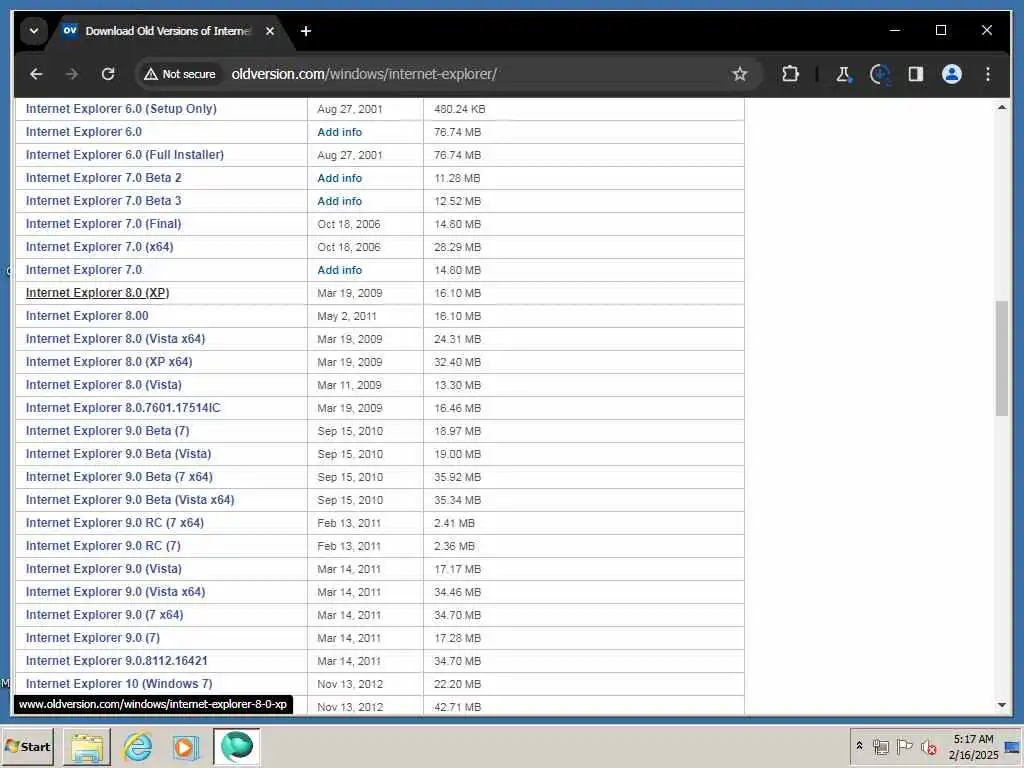This screenshot has width=1024, height=768.
Task: Open Internet Explorer 9.0.8112.16421 link
Action: 117,660
